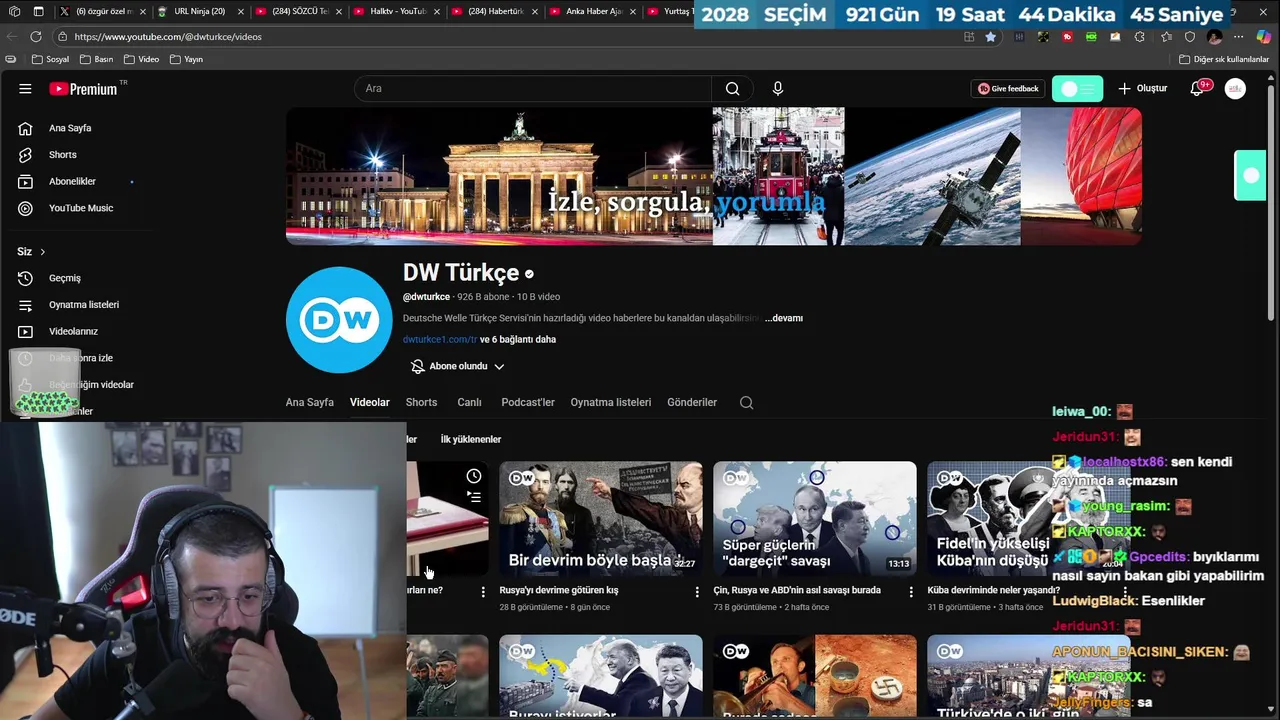Open the account avatar menu

click(x=1236, y=89)
